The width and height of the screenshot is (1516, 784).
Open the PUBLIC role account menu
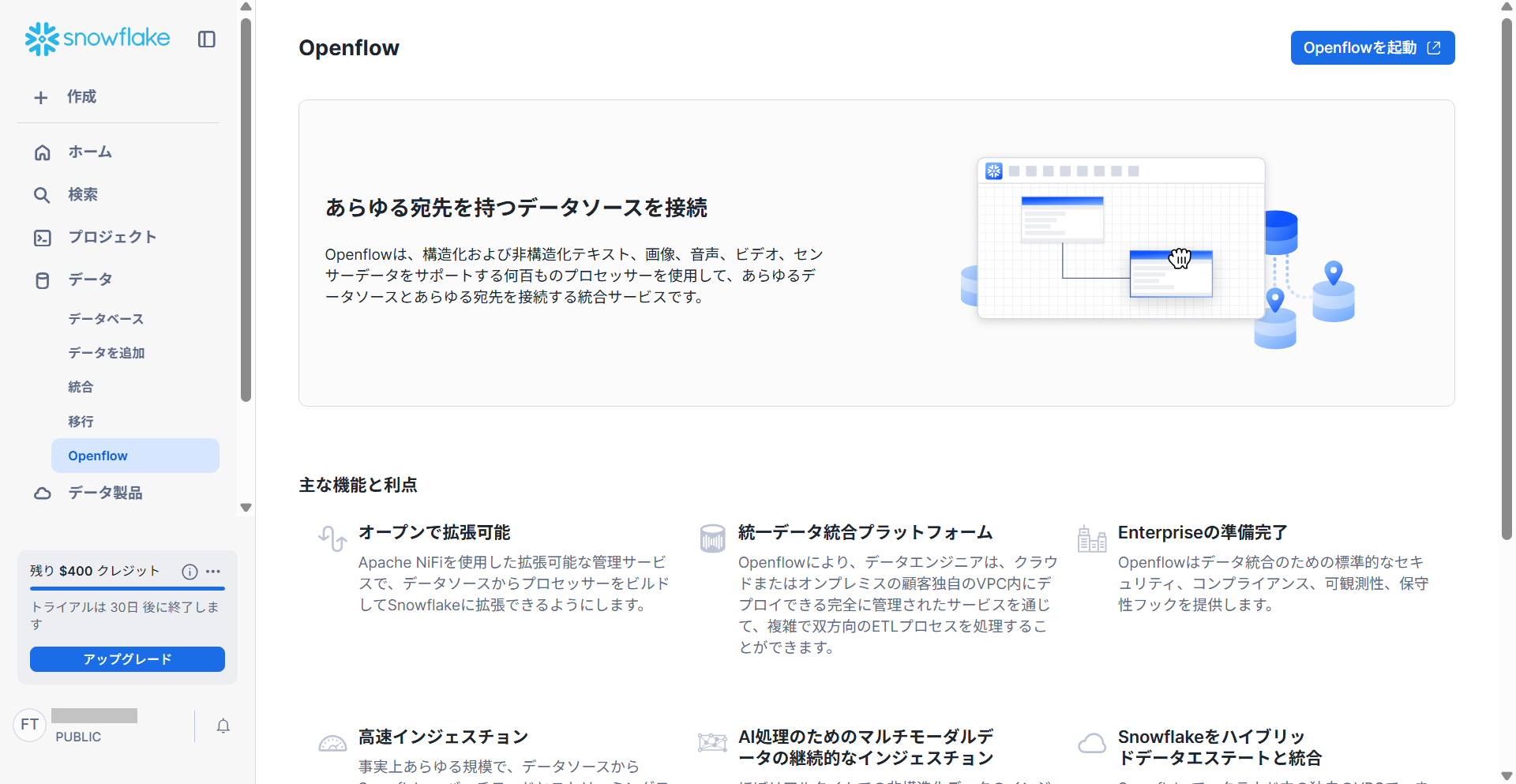click(78, 737)
